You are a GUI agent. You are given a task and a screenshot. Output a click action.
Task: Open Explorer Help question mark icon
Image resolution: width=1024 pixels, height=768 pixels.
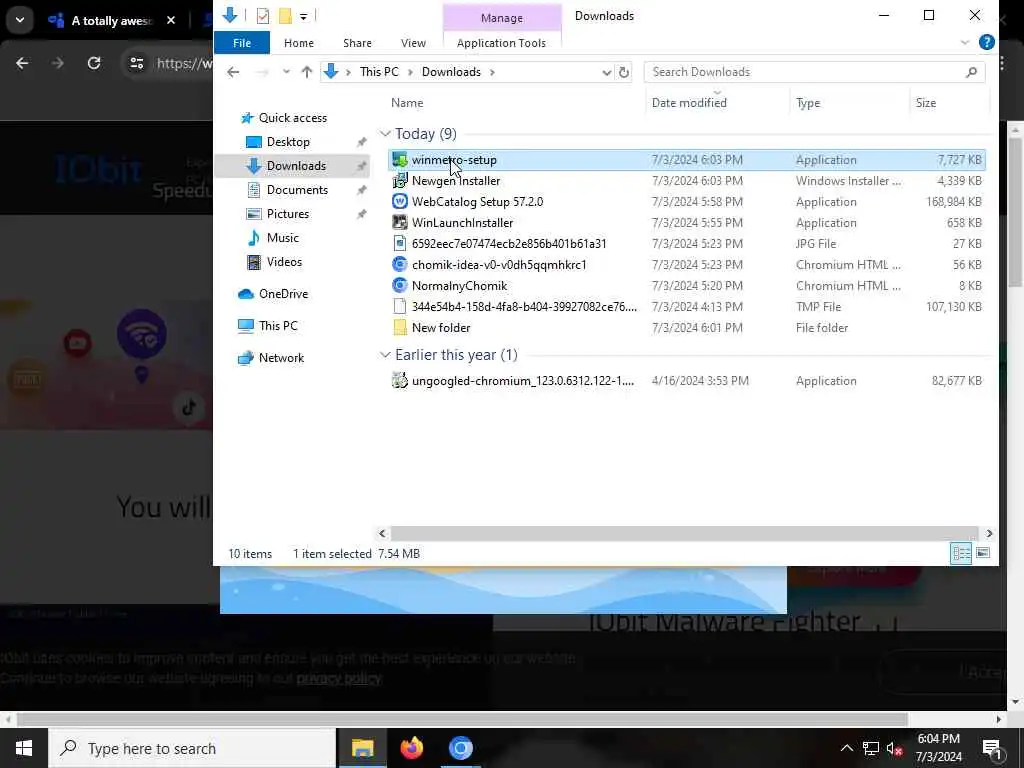[x=987, y=42]
